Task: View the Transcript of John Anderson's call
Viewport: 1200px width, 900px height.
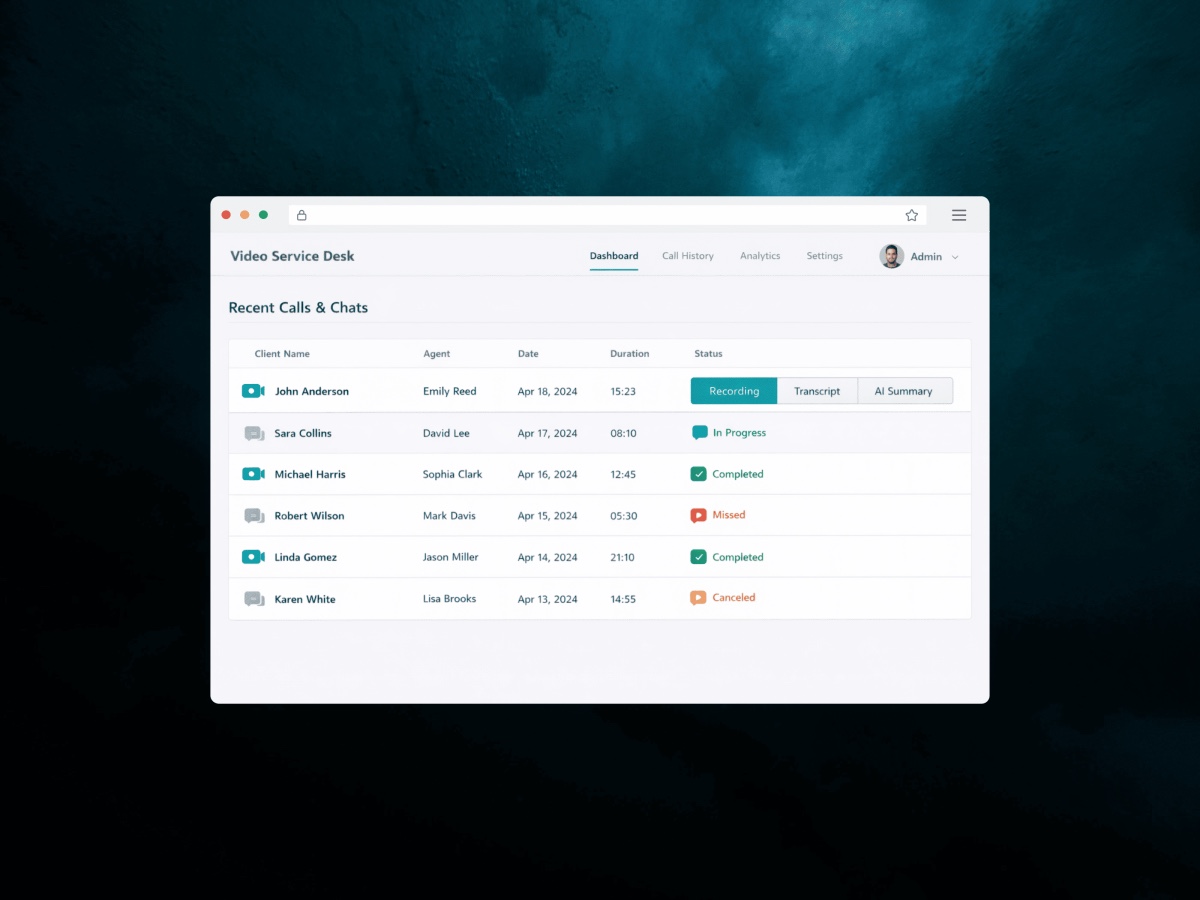Action: pos(817,391)
